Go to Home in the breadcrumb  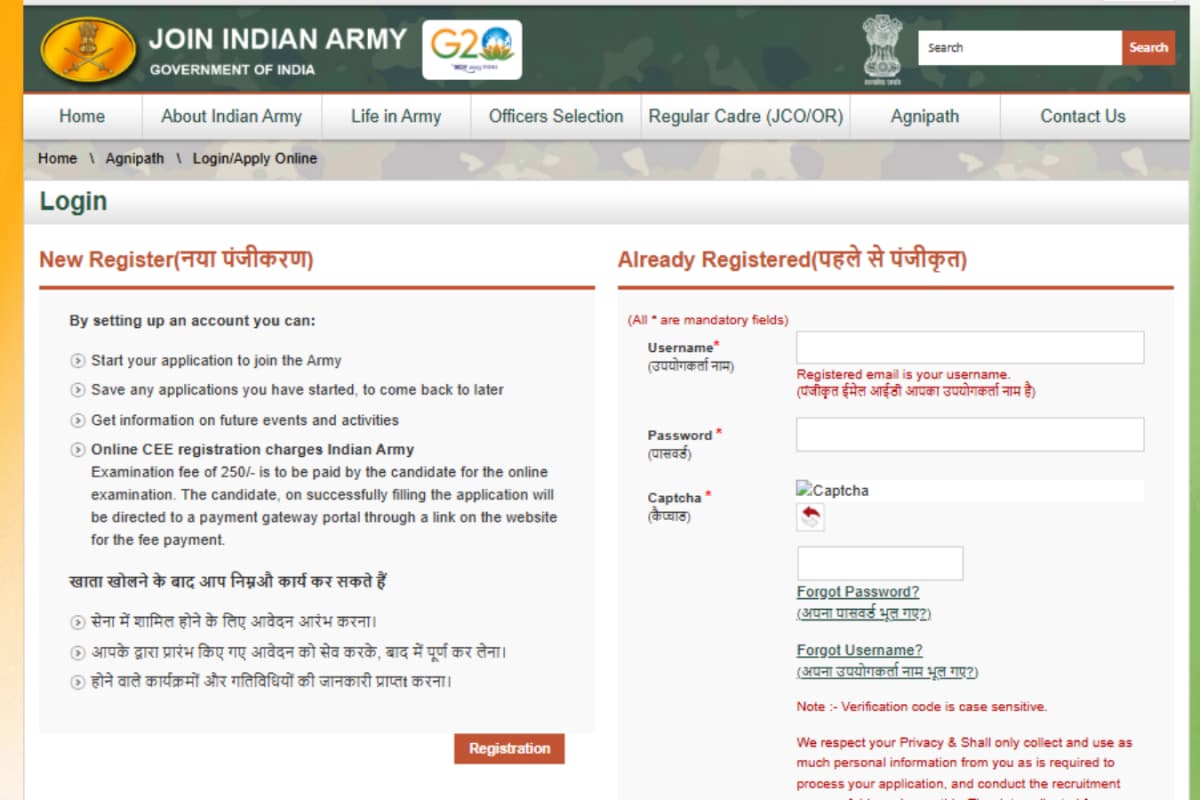coord(57,158)
